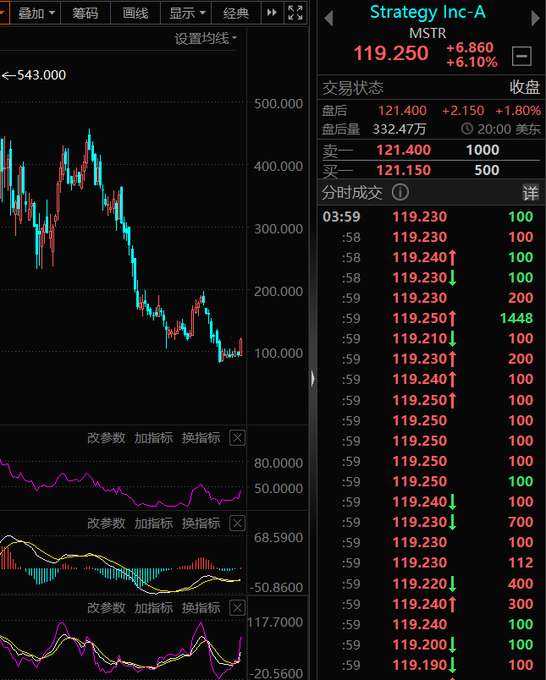Click bid volume 500
The width and height of the screenshot is (546, 680).
point(487,170)
